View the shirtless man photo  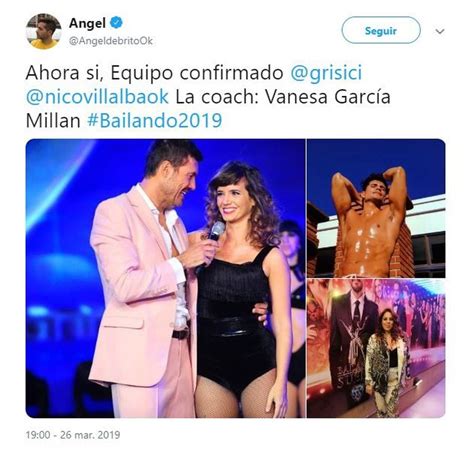pos(376,208)
